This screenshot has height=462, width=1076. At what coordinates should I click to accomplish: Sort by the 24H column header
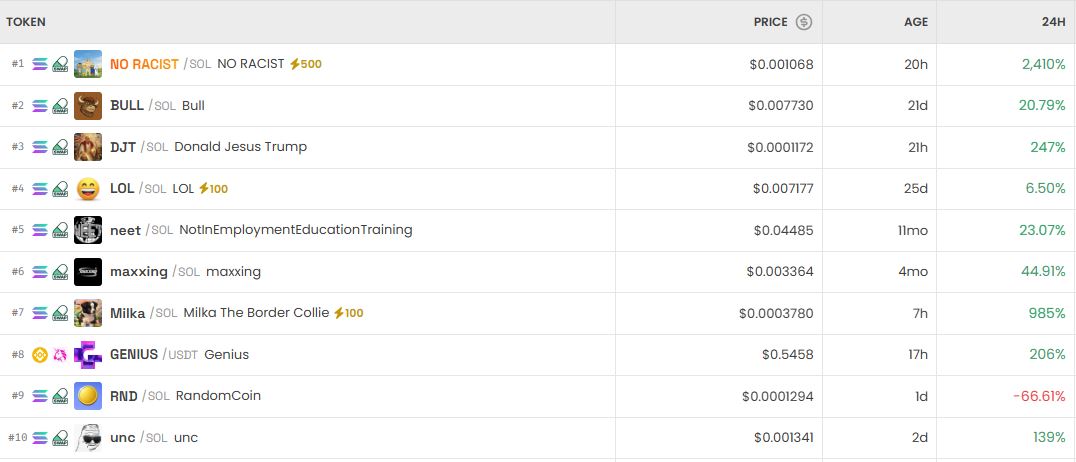(x=1052, y=22)
